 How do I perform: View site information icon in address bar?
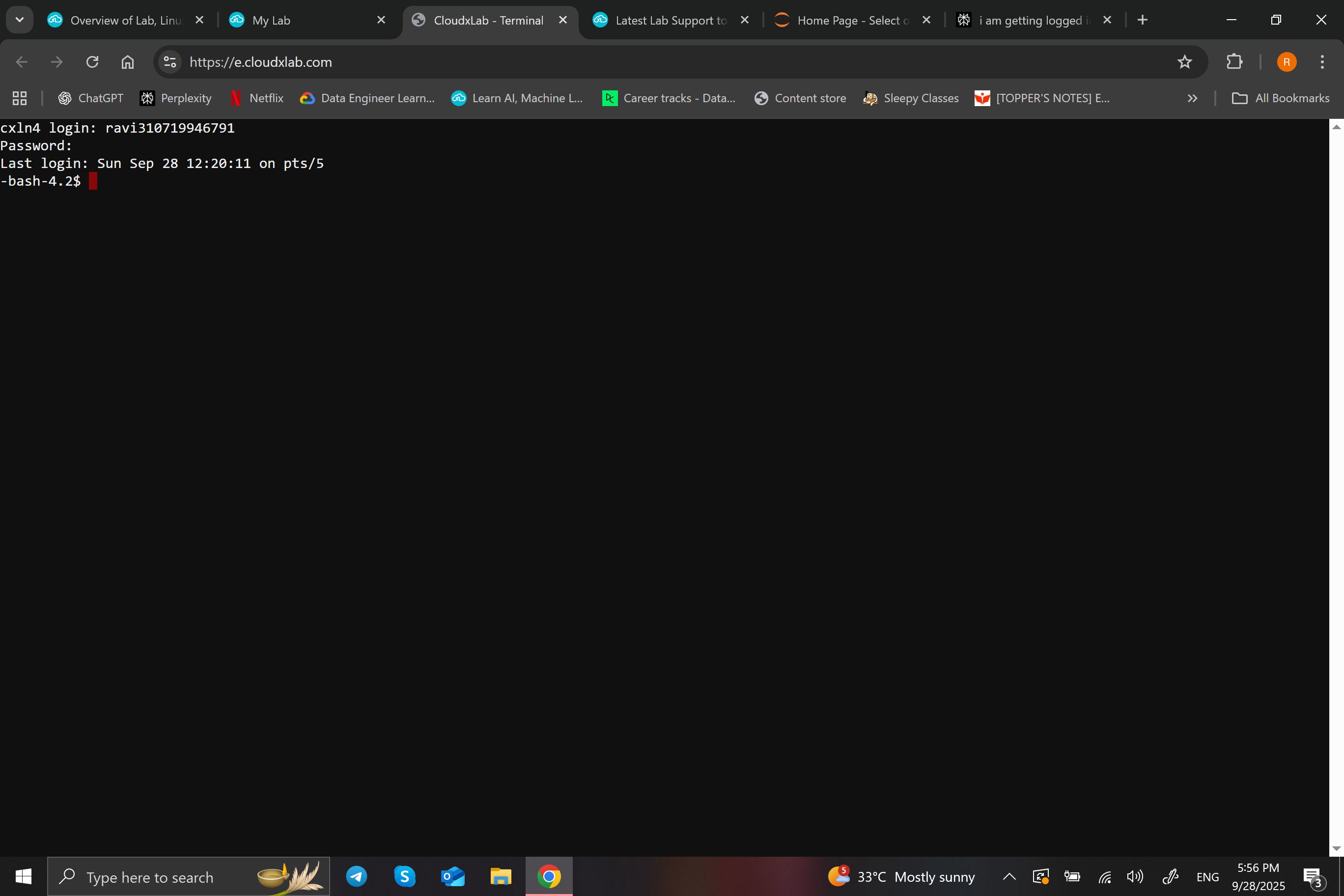click(169, 62)
